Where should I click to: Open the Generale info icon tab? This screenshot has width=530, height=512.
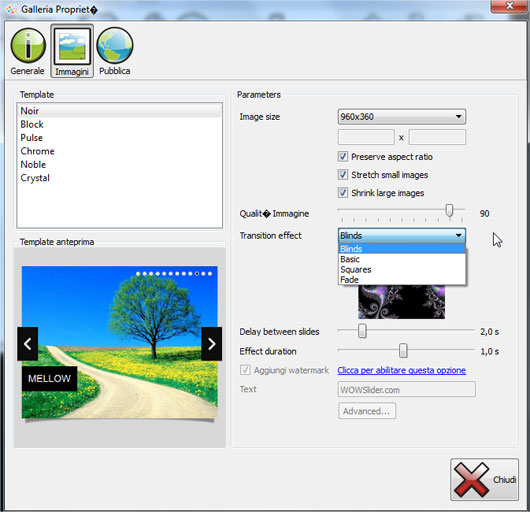pyautogui.click(x=28, y=46)
